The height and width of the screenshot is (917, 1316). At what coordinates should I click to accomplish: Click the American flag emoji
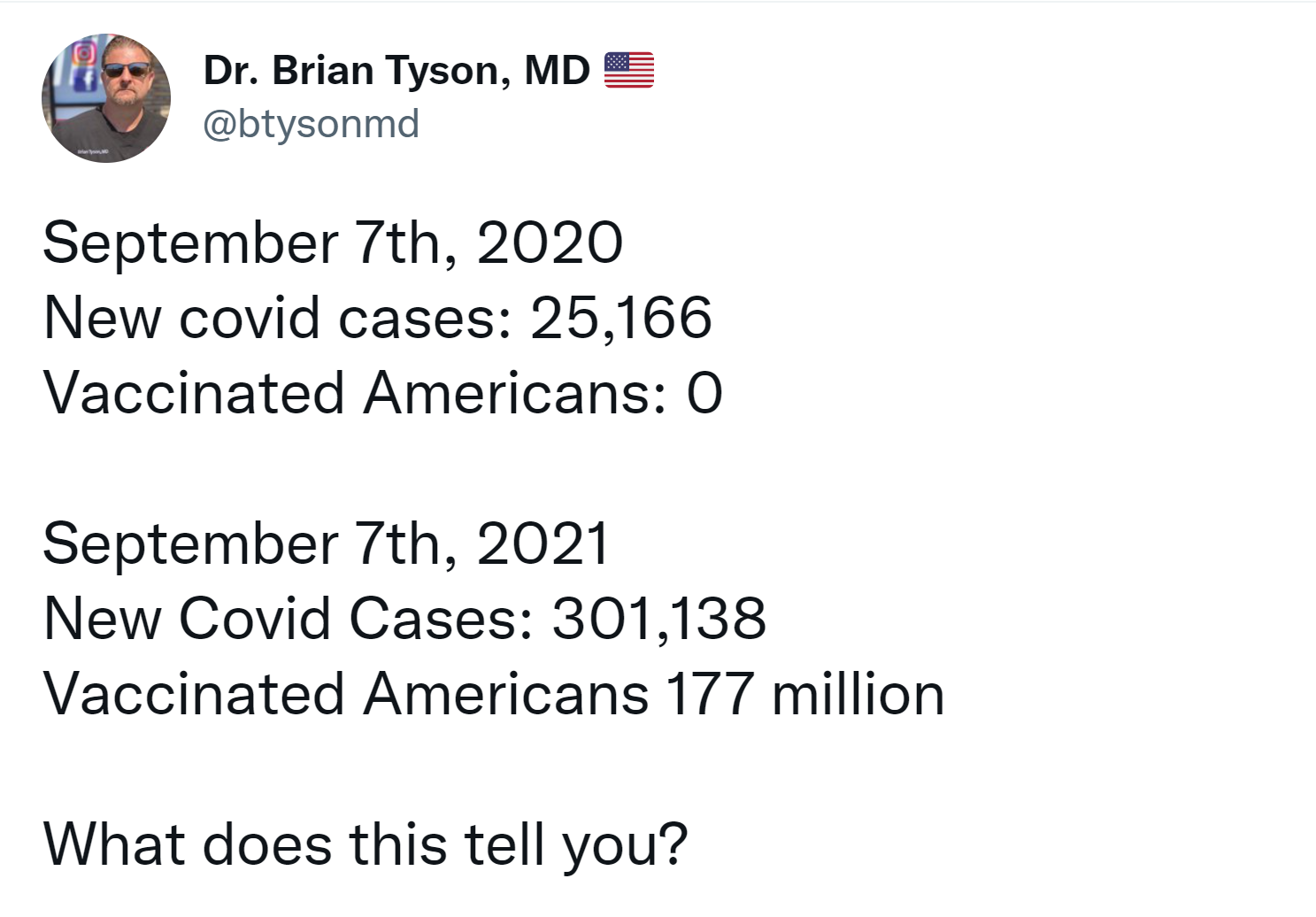click(x=628, y=70)
